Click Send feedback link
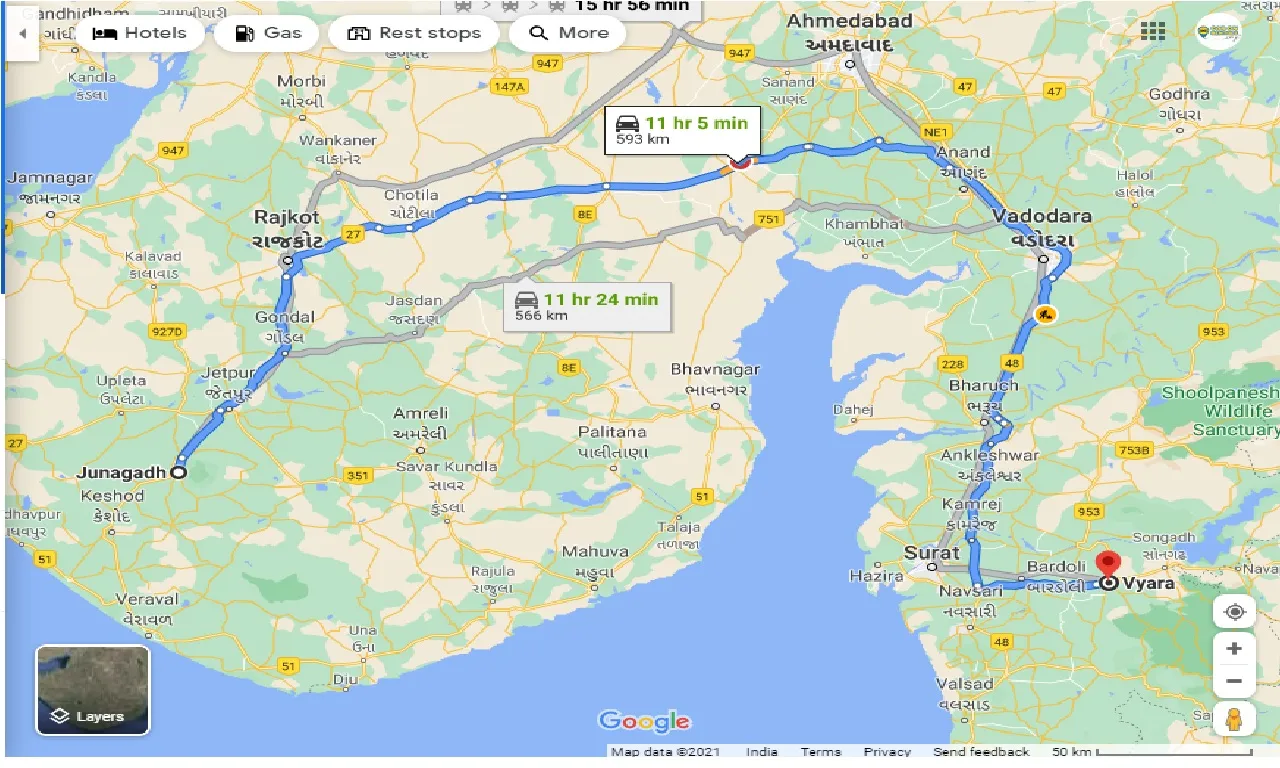The height and width of the screenshot is (768, 1280). [980, 752]
